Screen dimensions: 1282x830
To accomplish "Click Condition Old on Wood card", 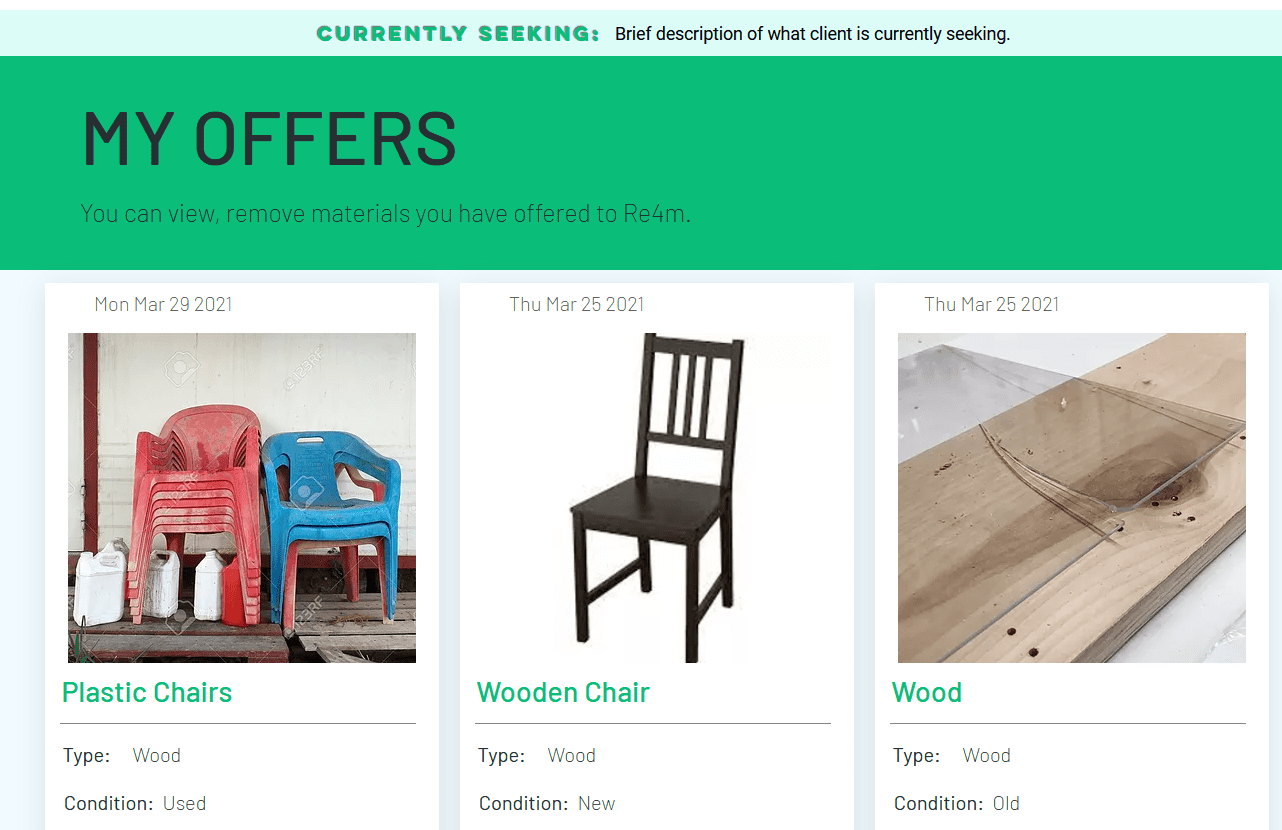I will click(957, 803).
